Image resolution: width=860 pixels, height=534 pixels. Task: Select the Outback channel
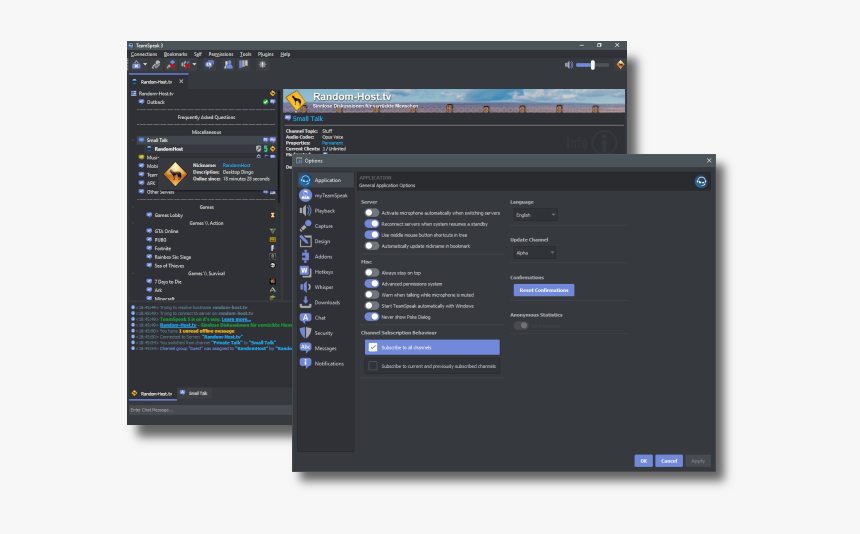click(x=155, y=102)
